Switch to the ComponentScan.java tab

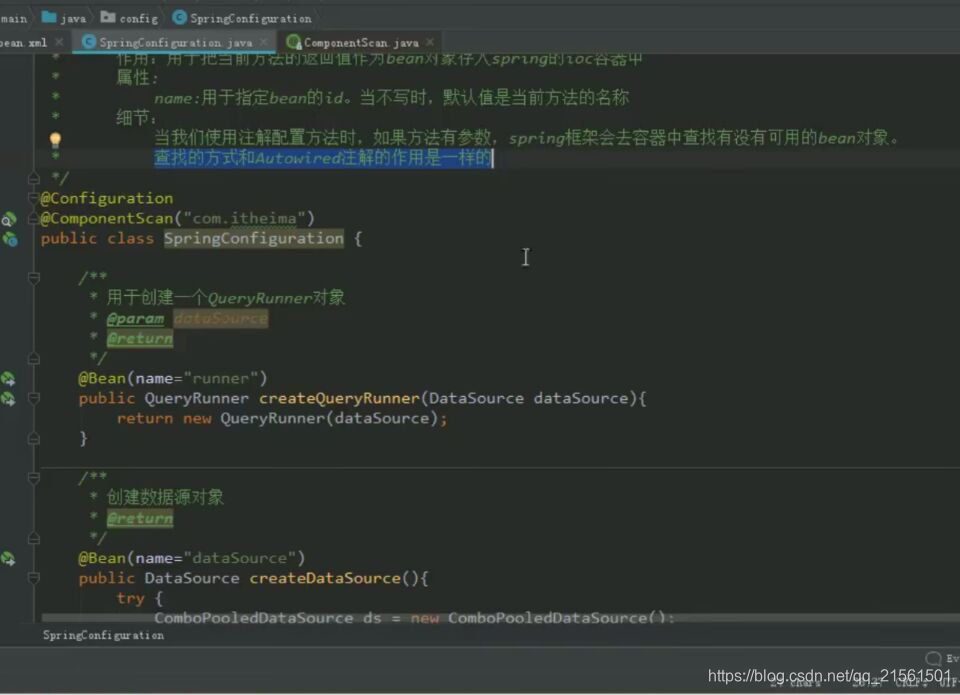pos(361,42)
